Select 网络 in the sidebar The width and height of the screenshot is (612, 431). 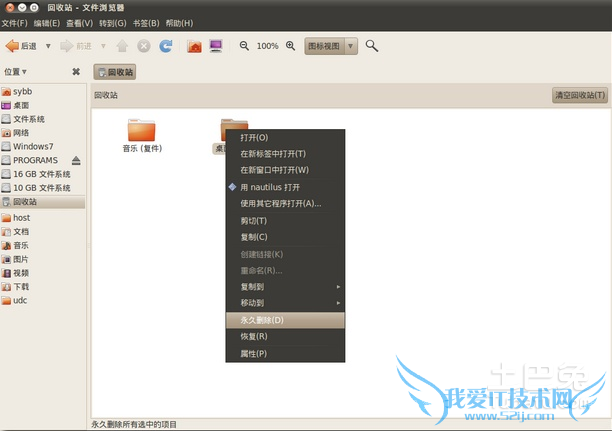(x=43, y=133)
